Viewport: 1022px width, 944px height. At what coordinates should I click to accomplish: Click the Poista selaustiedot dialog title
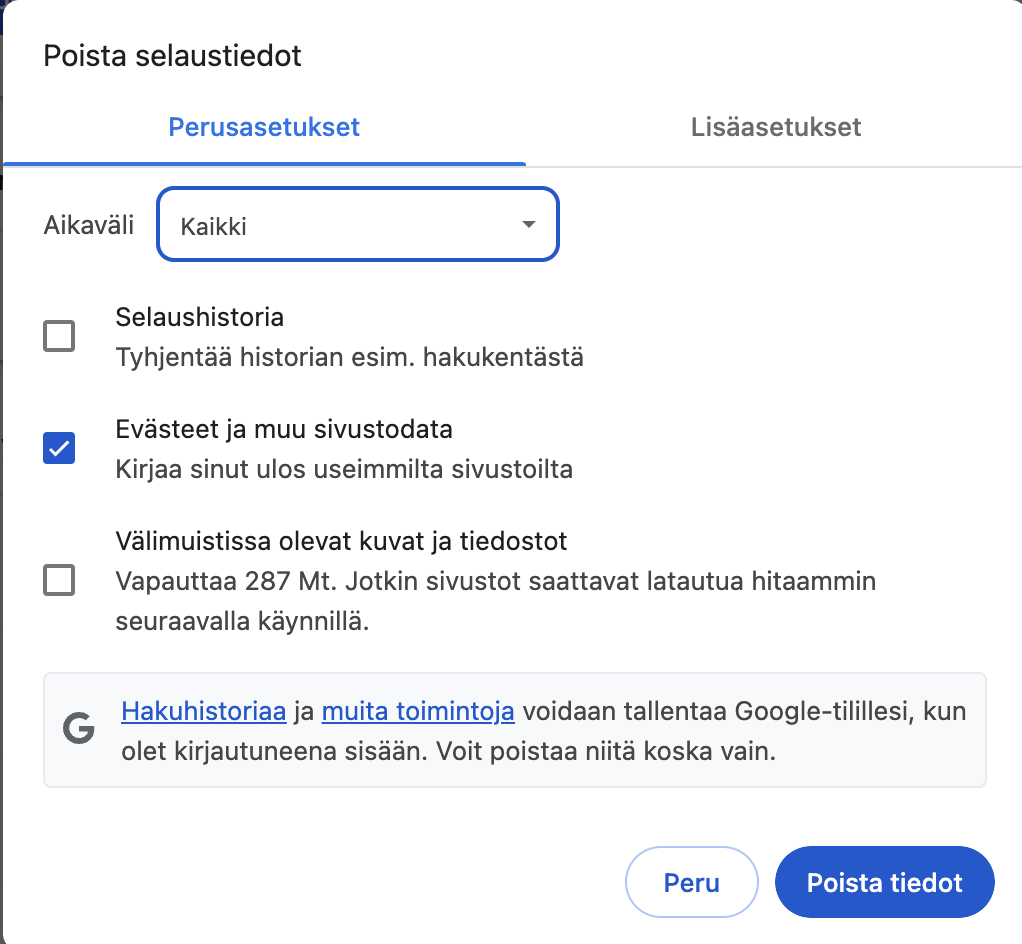tap(171, 57)
